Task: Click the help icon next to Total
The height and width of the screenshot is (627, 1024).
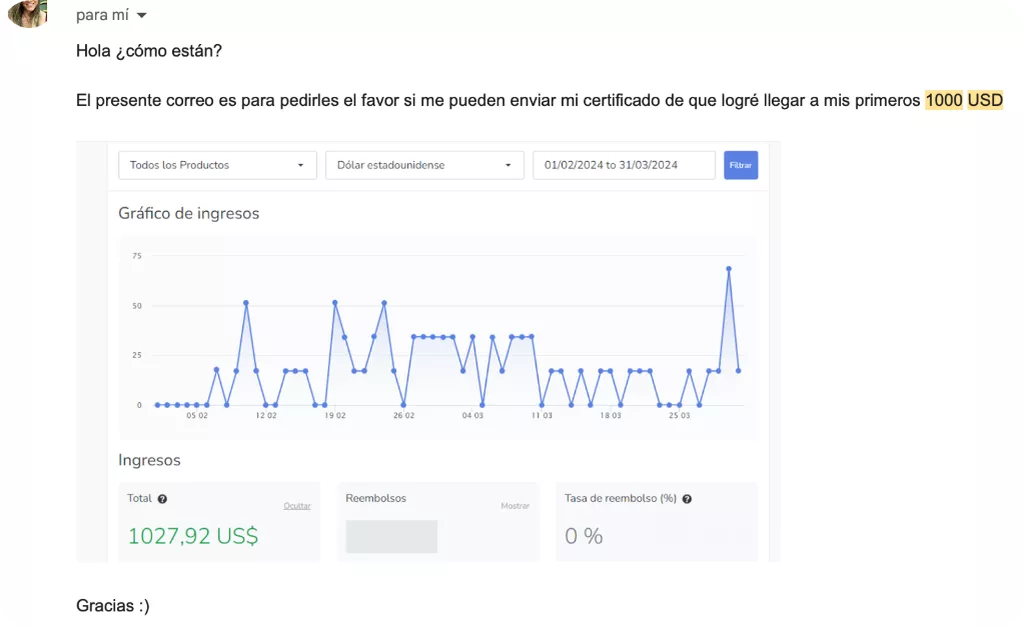Action: (x=163, y=499)
